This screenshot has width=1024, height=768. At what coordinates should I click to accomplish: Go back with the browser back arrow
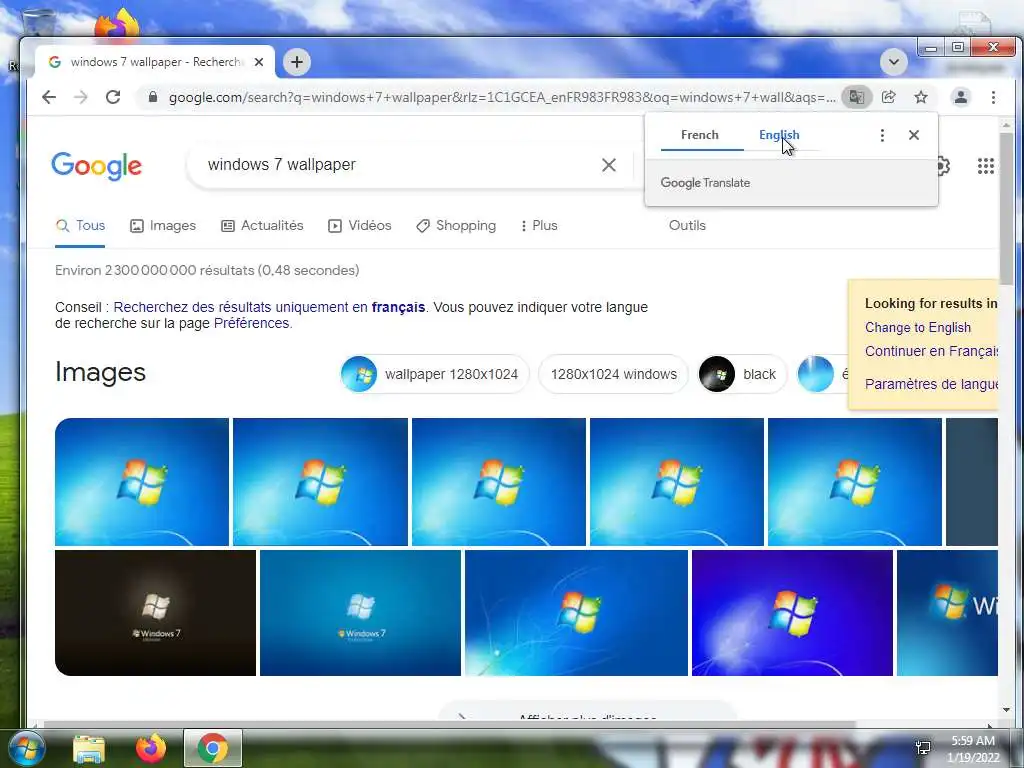pyautogui.click(x=49, y=97)
